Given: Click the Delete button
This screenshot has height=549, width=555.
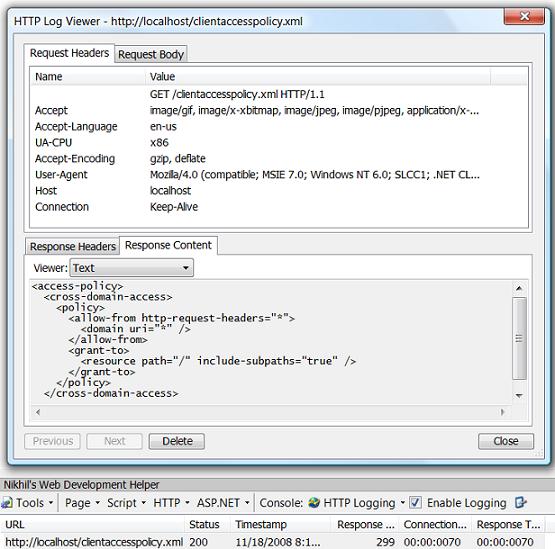Looking at the screenshot, I should 177,441.
